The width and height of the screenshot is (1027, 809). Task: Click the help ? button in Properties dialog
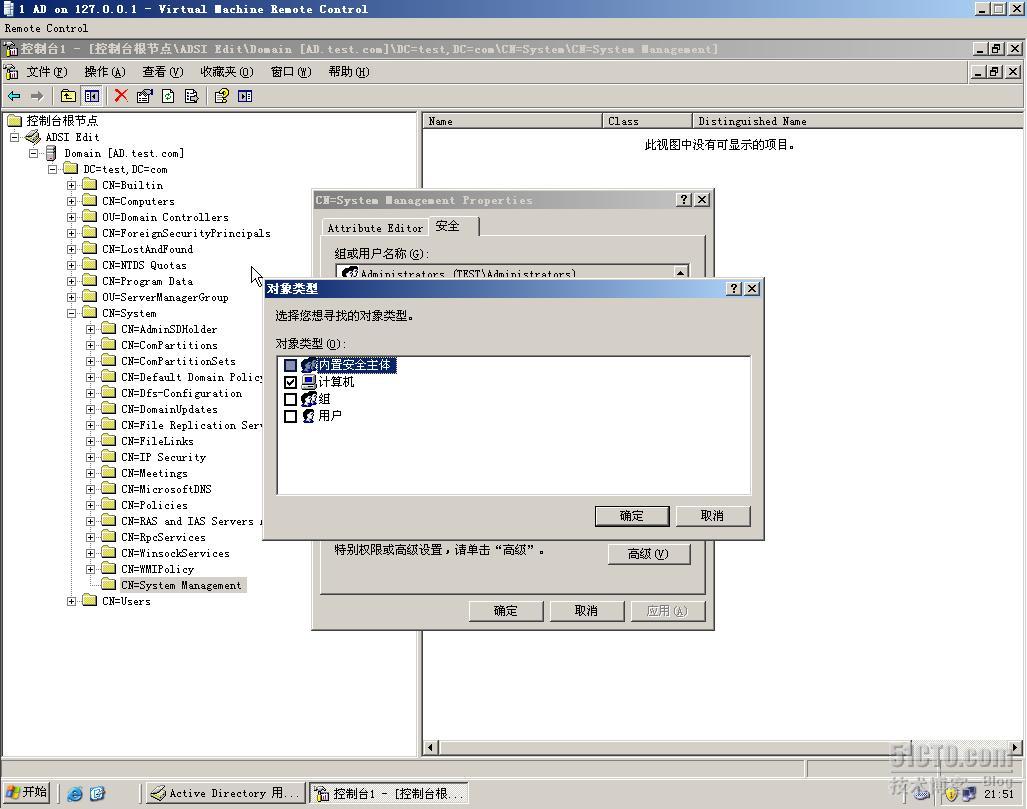684,200
